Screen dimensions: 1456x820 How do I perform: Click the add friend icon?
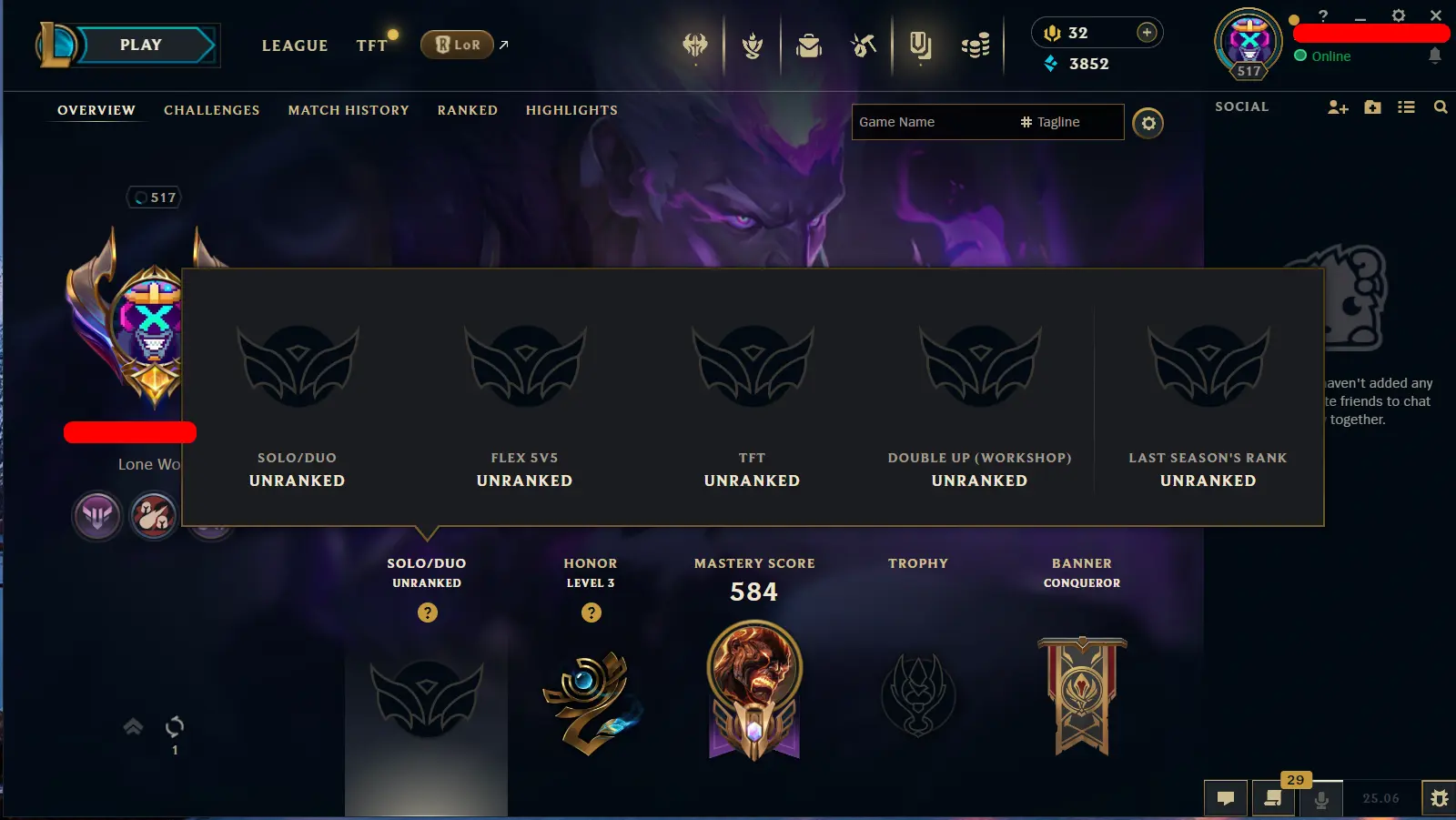(1338, 107)
